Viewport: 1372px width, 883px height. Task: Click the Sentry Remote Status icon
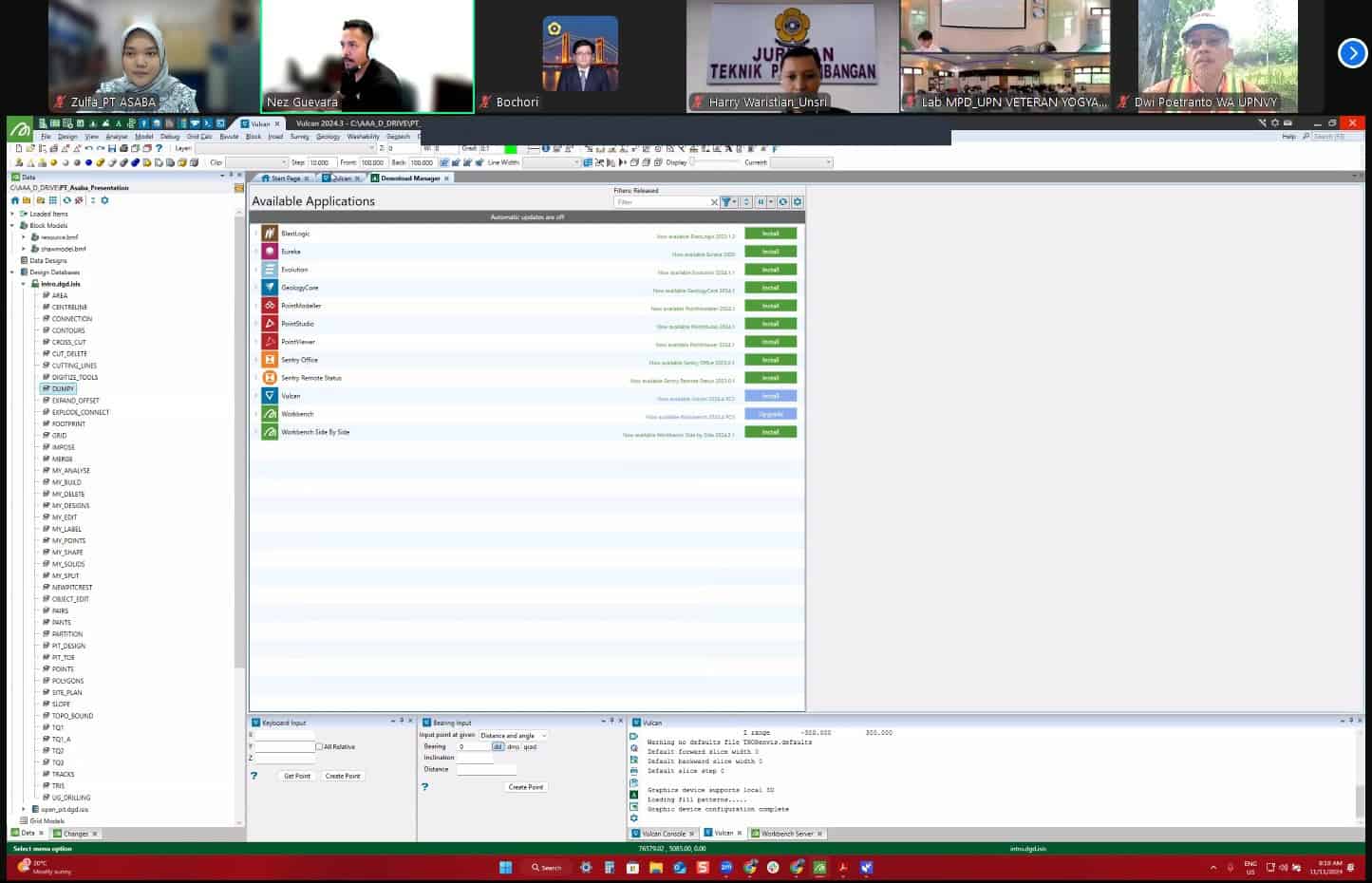tap(271, 378)
